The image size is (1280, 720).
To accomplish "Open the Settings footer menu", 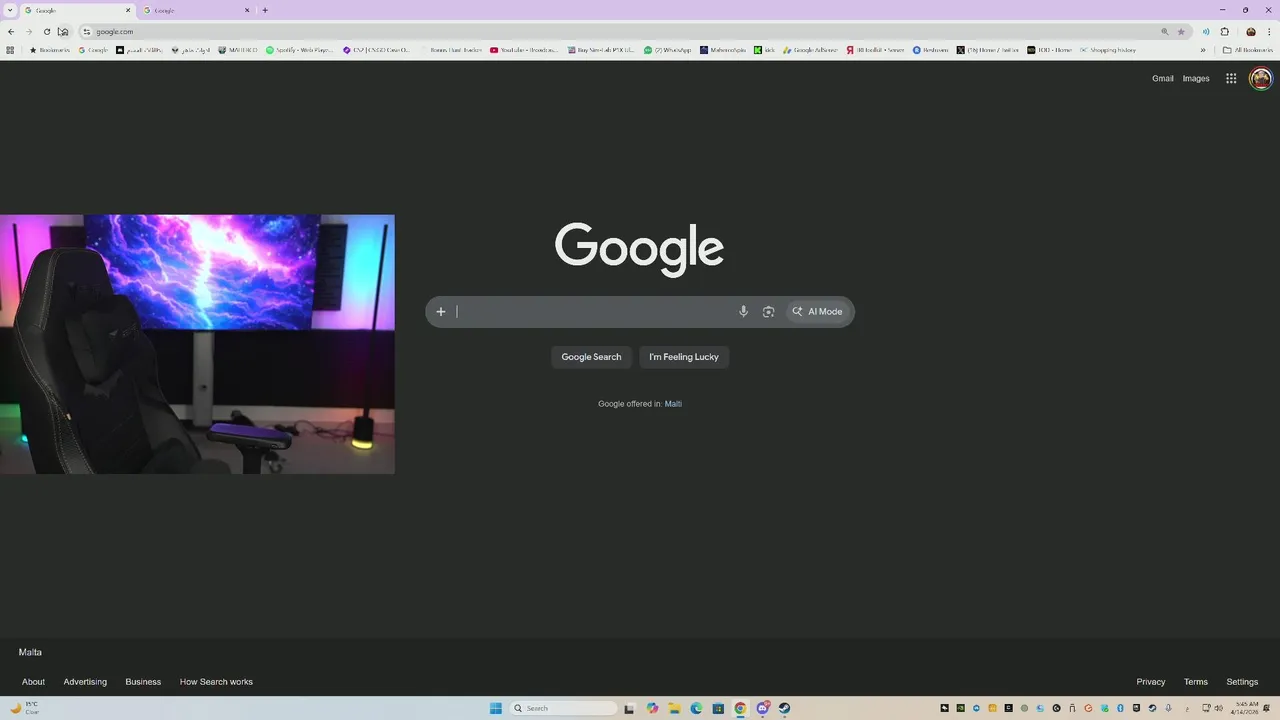I will click(1242, 682).
